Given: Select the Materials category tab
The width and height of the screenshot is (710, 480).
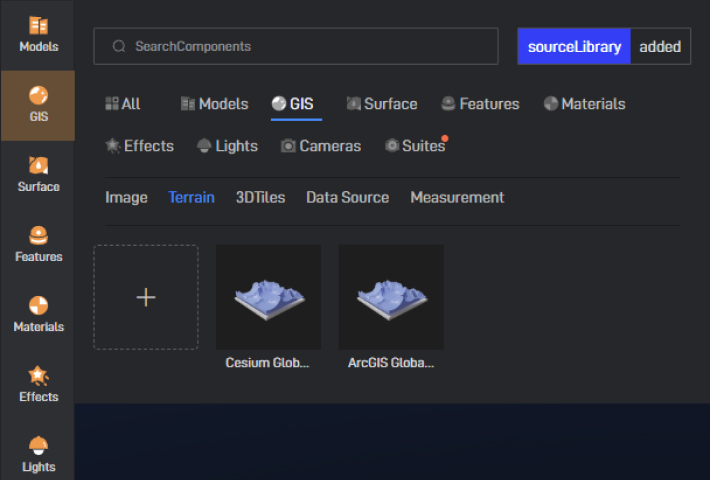Looking at the screenshot, I should (584, 104).
